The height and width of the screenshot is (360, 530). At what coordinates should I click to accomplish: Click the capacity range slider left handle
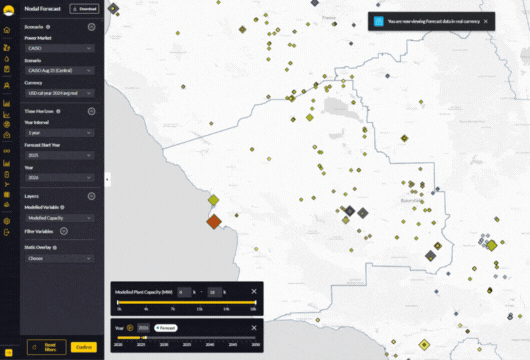pos(118,302)
